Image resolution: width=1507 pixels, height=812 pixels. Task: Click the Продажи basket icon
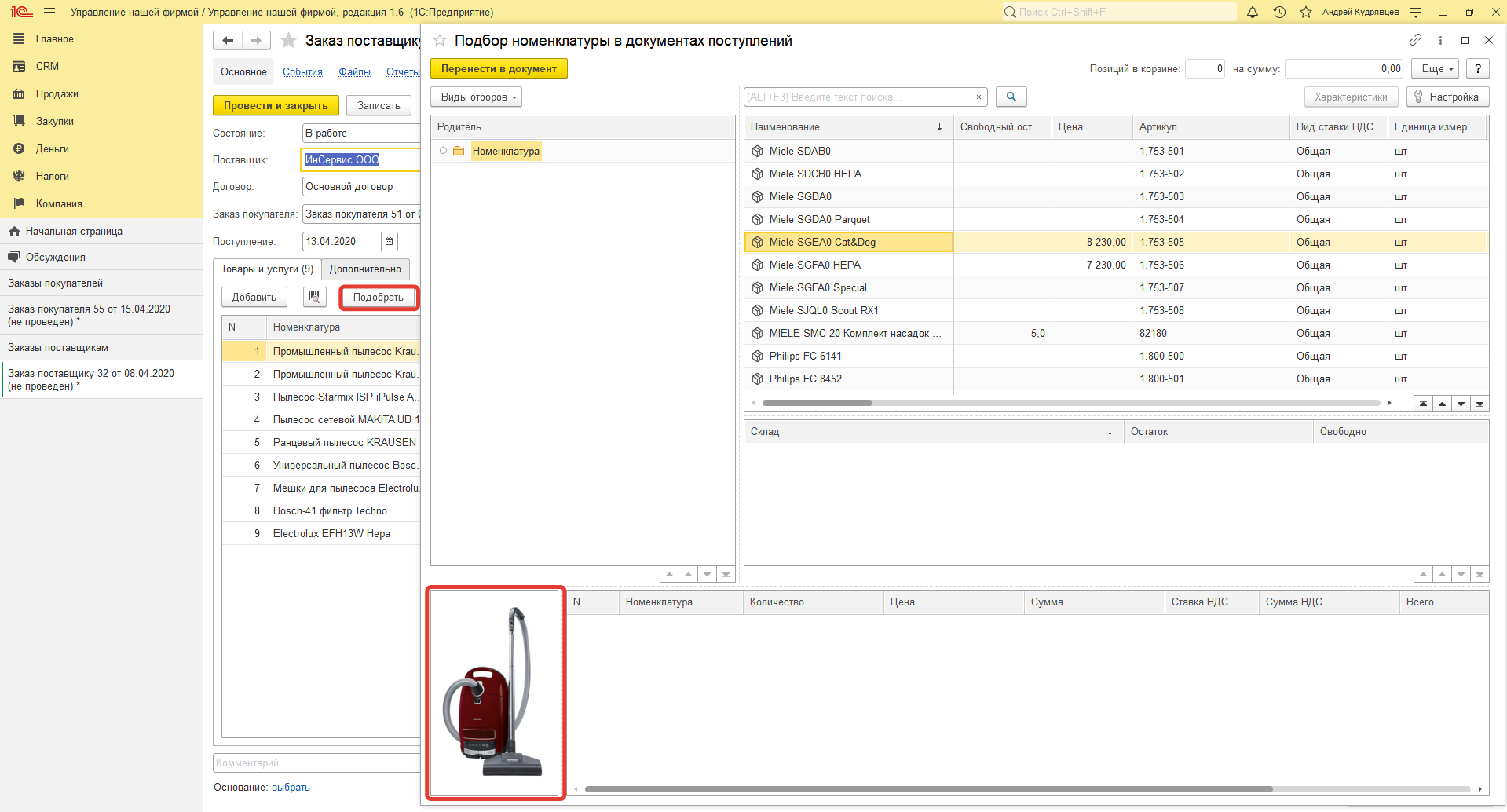pos(19,93)
